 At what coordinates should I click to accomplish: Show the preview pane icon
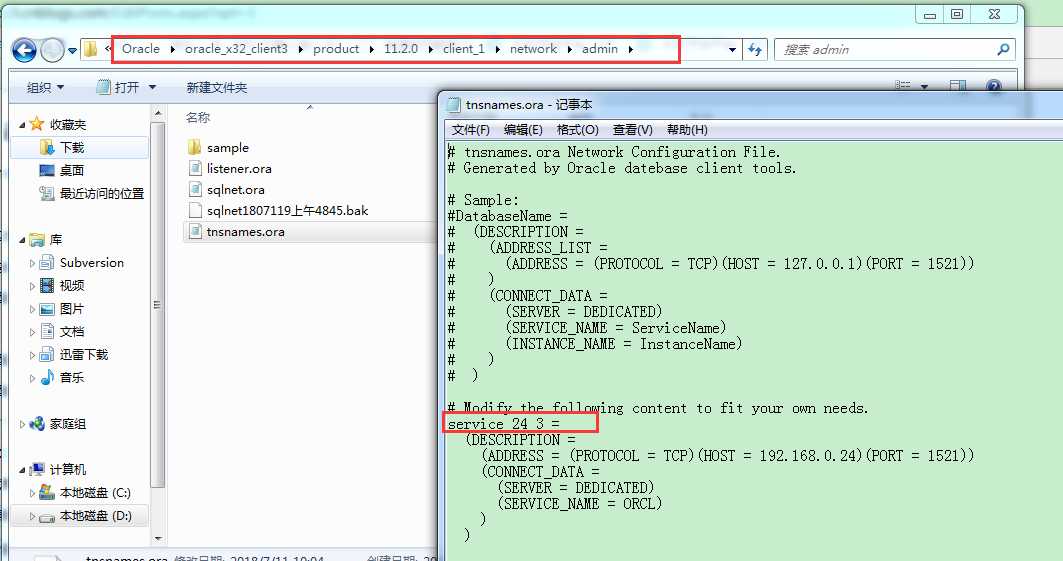click(x=958, y=86)
